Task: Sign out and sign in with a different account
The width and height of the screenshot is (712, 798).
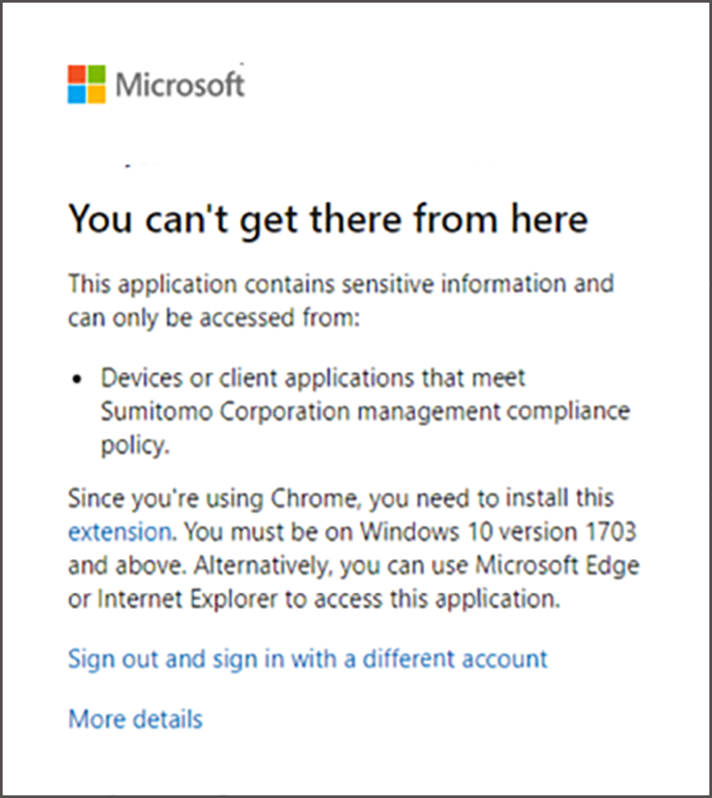Action: click(x=308, y=659)
